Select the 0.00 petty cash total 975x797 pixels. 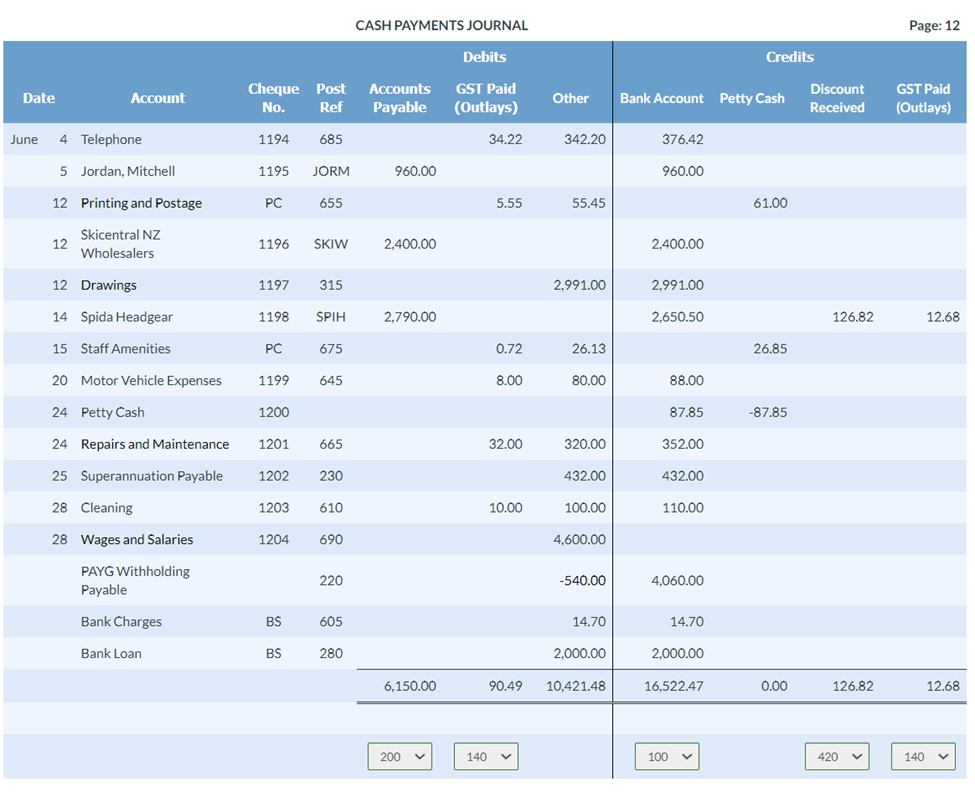774,686
